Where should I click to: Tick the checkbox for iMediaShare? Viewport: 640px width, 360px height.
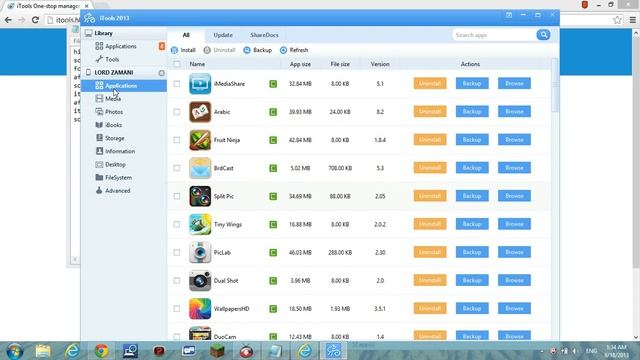coord(177,84)
